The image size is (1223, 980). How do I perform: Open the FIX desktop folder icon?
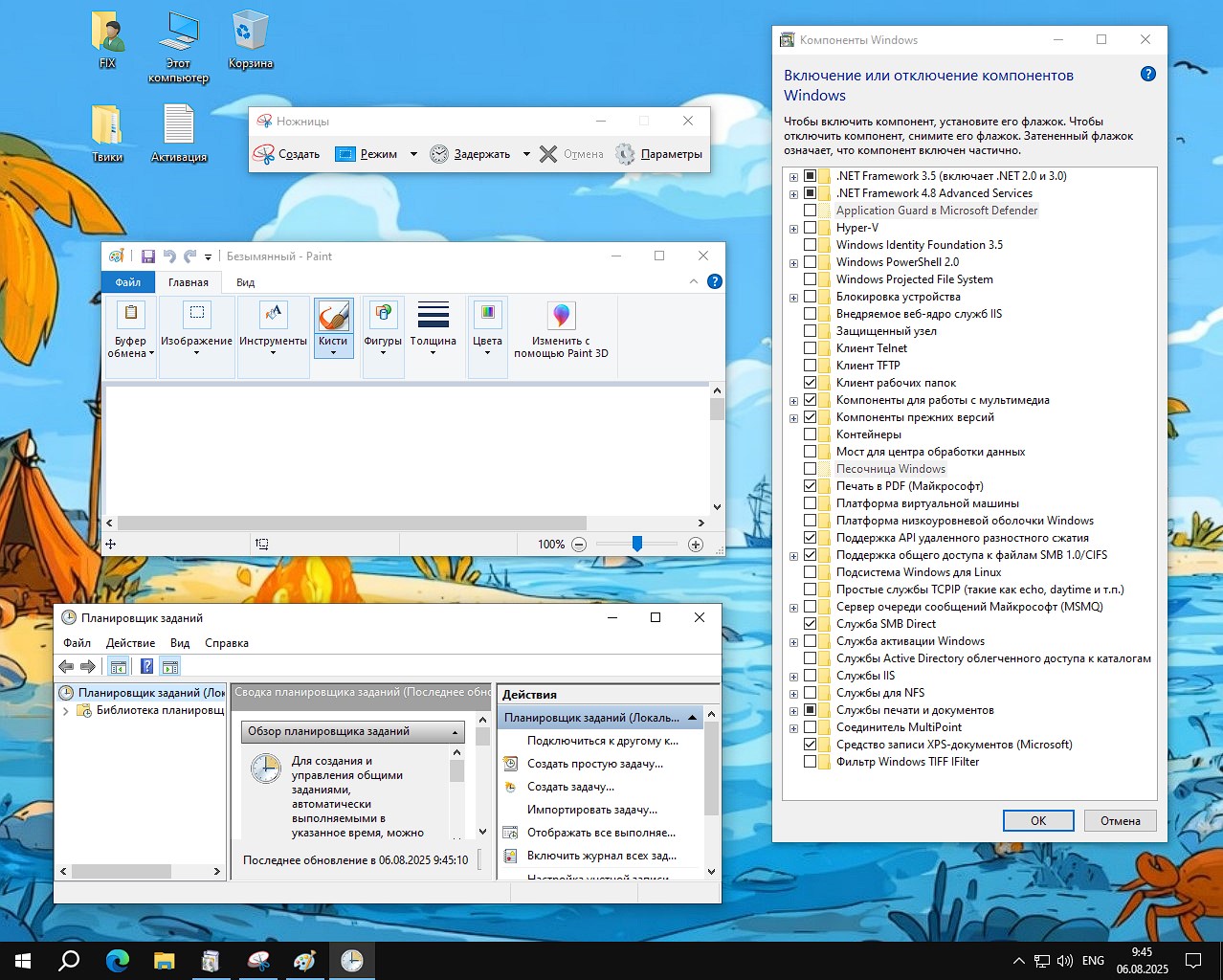click(x=107, y=38)
